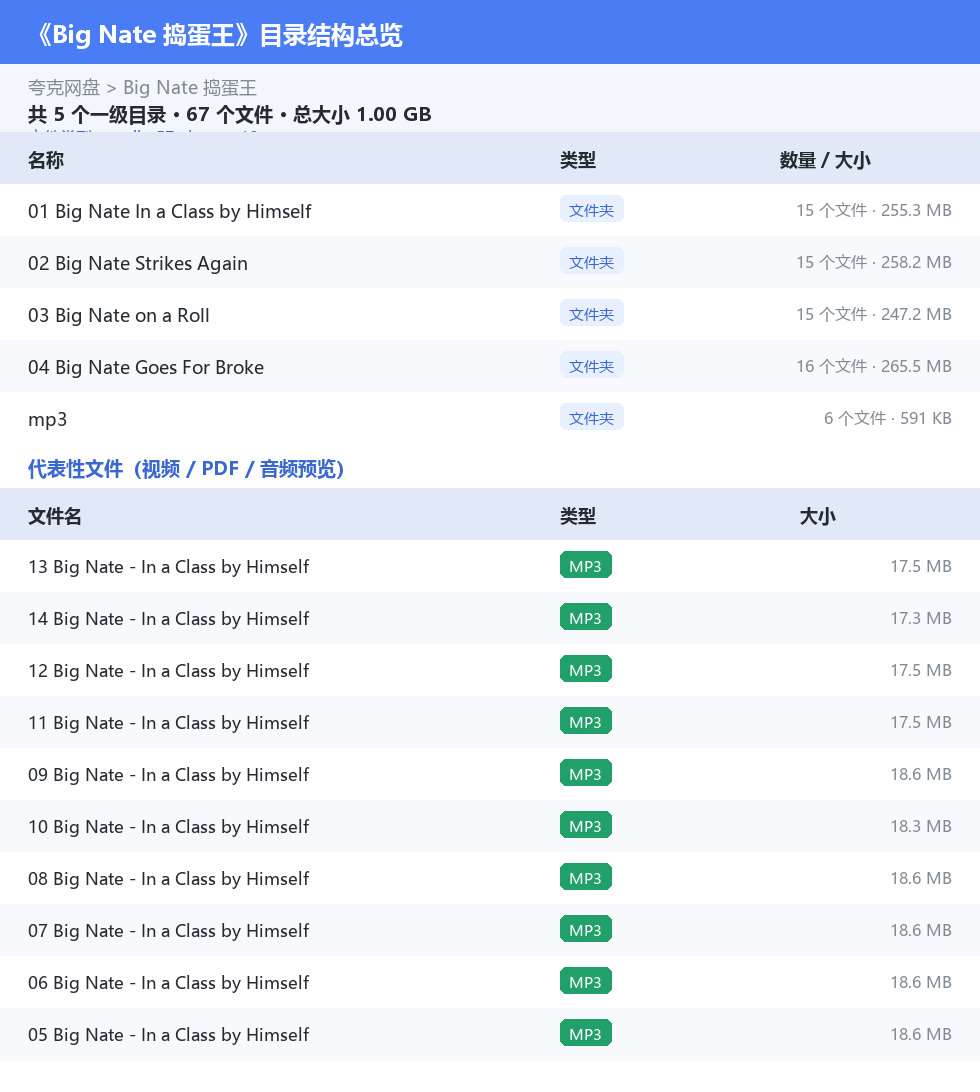
Task: Click the "文件名" column header
Action: click(x=55, y=516)
